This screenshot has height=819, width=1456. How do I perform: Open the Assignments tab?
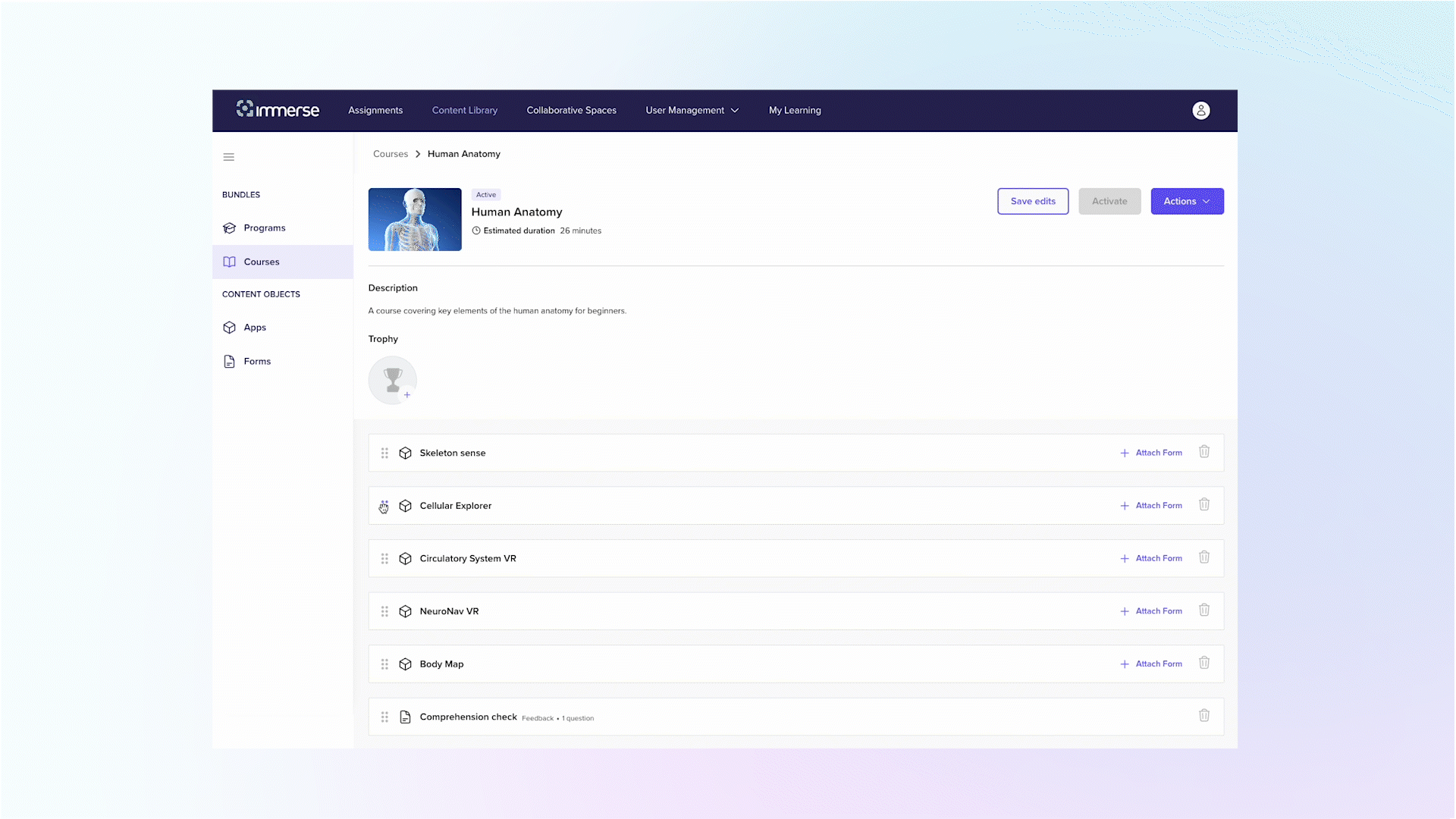(375, 111)
